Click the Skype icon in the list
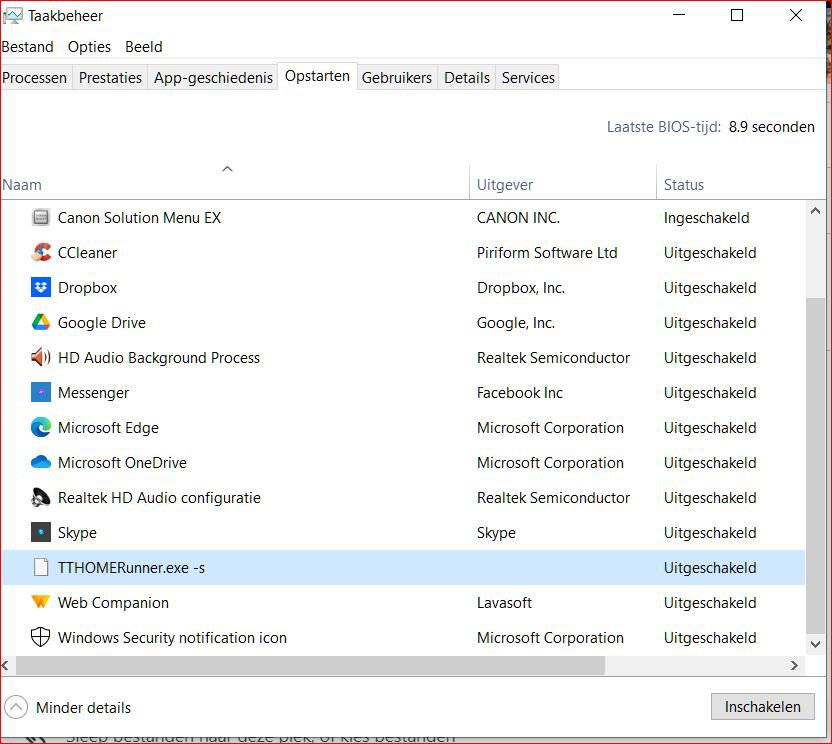 click(x=41, y=532)
